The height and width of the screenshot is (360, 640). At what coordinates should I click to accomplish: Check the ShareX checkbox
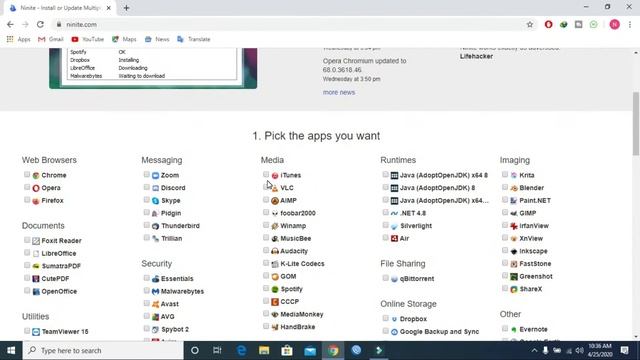[x=505, y=289]
